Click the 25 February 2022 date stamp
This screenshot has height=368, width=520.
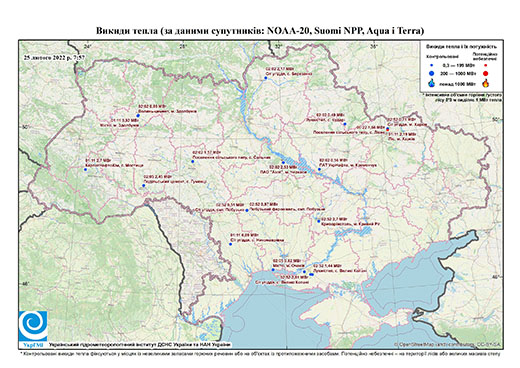54,57
